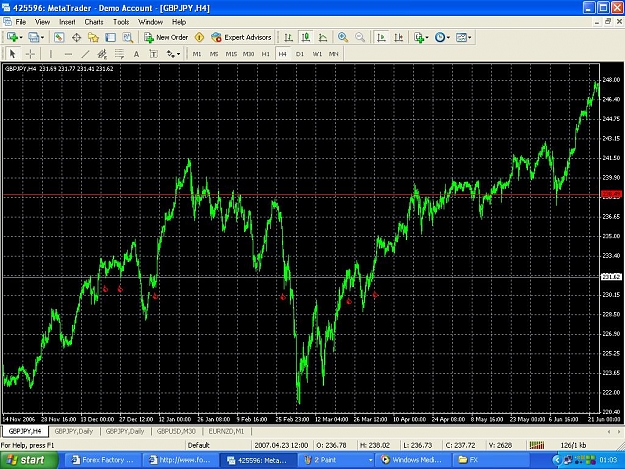Screen dimensions: 625x469
Task: Set timeframe to M15
Action: 231,54
